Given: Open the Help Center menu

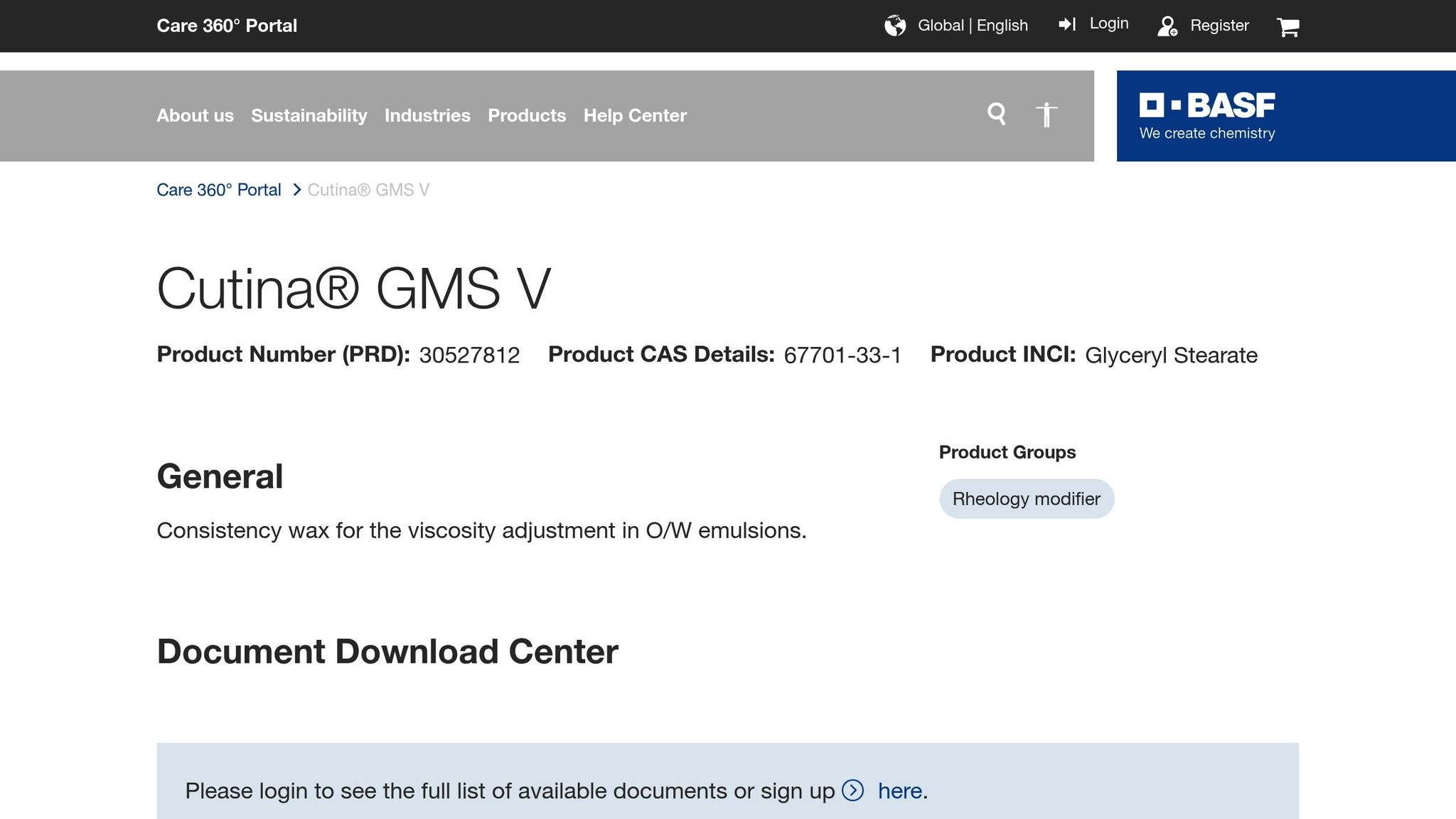Looking at the screenshot, I should click(635, 115).
